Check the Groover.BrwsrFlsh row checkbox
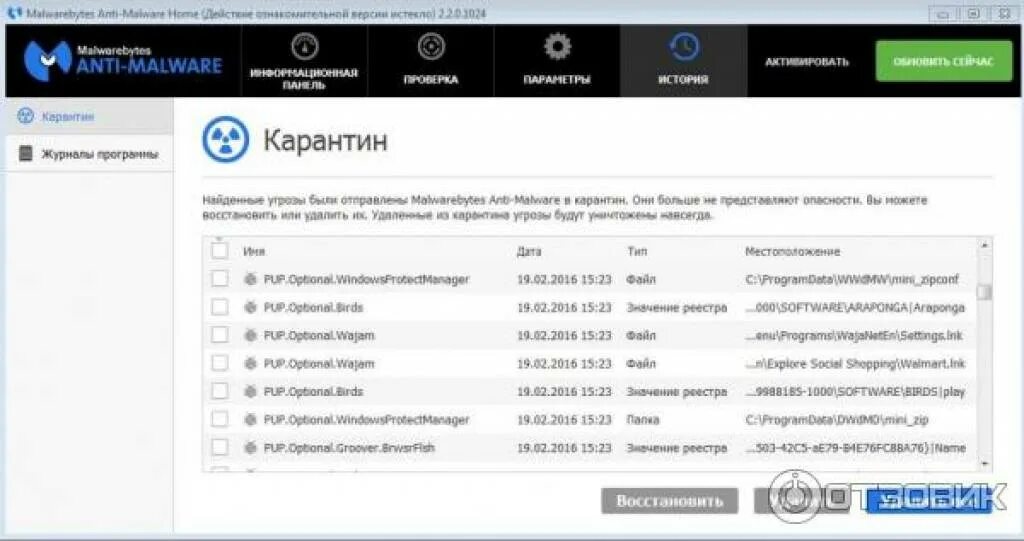 coord(219,448)
